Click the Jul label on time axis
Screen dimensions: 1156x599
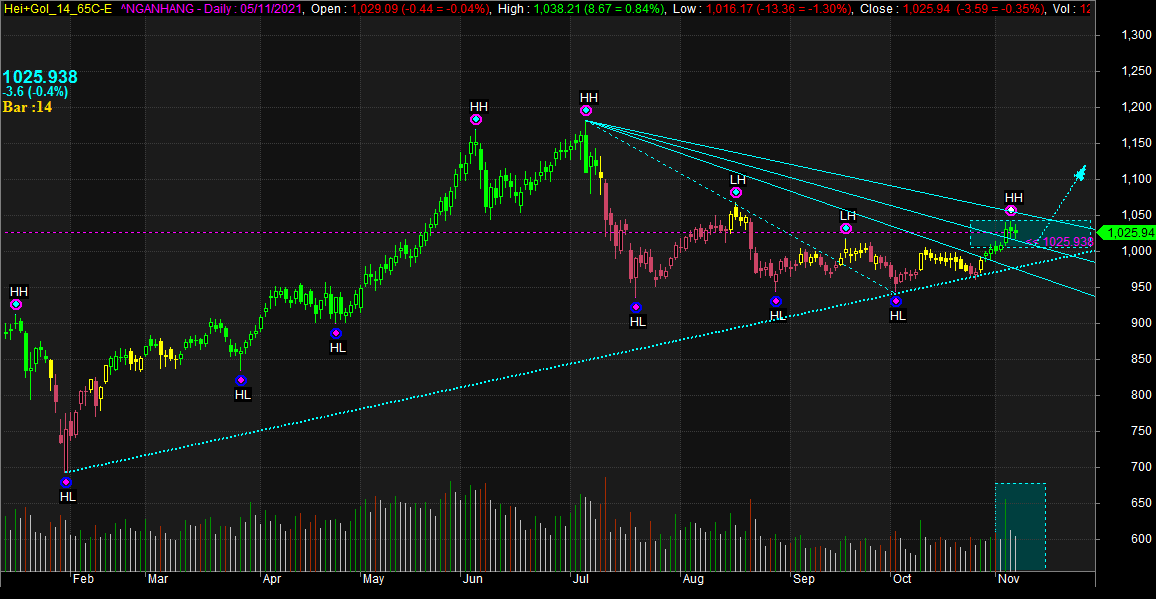tap(582, 578)
